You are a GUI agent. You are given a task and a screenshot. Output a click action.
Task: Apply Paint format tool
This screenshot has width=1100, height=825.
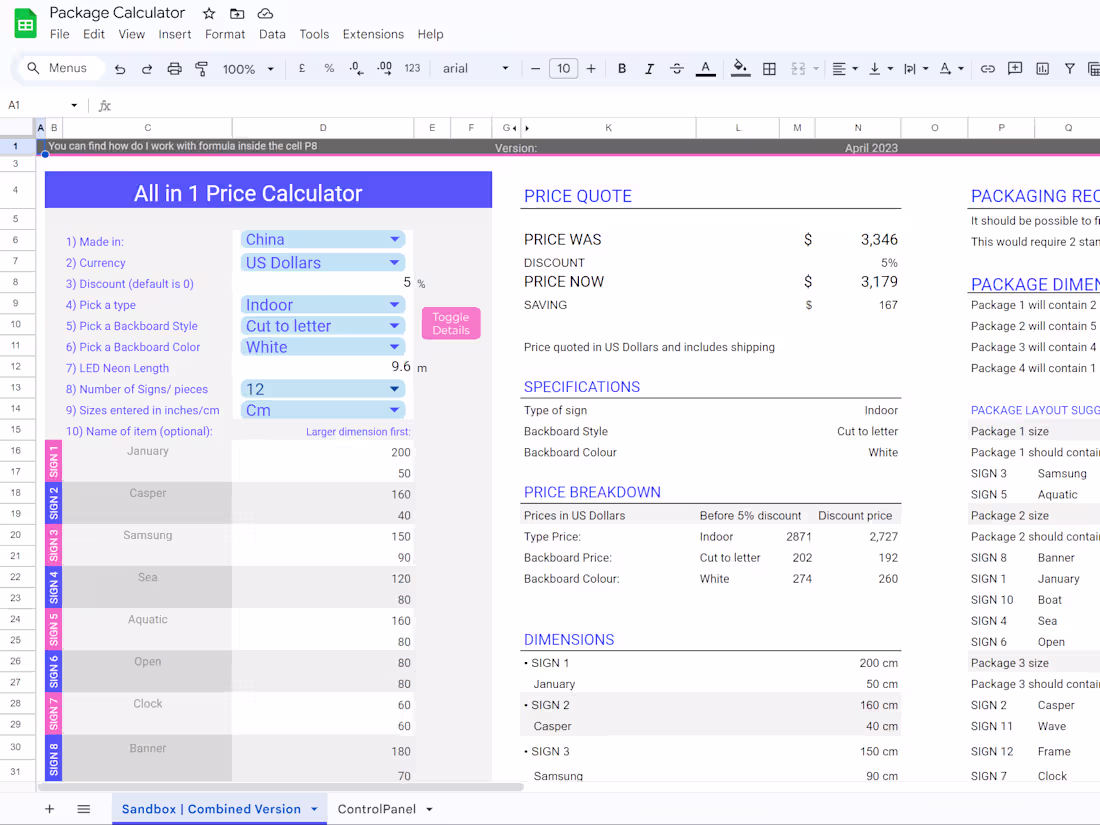click(x=201, y=69)
